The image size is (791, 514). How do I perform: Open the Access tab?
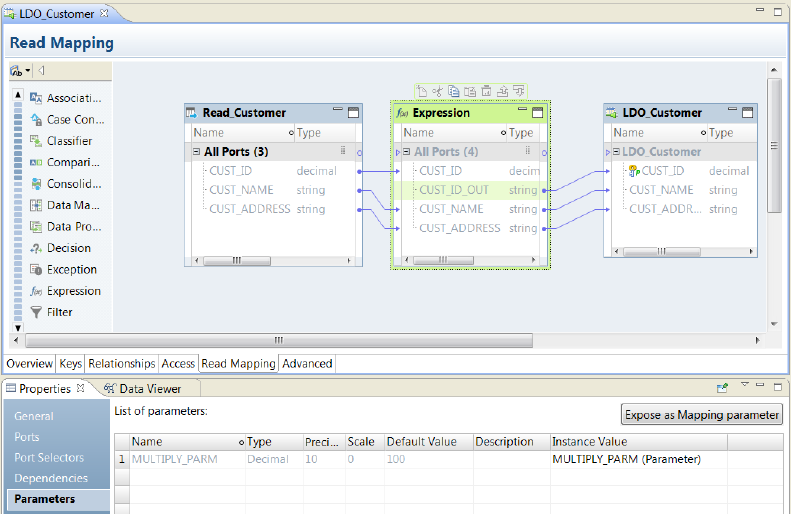[178, 364]
